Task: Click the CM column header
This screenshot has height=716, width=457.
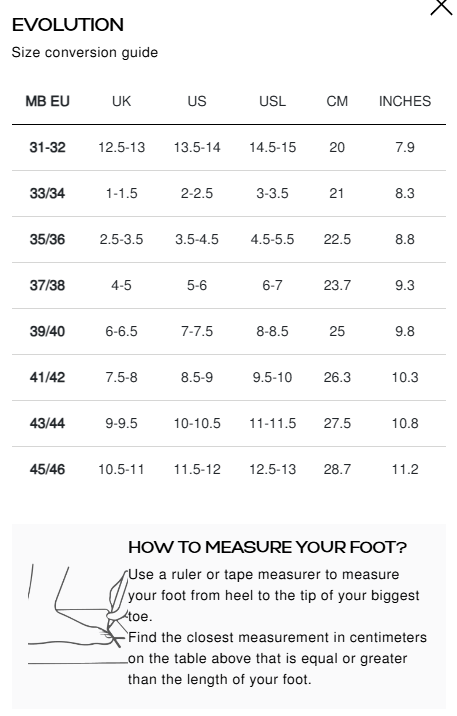Action: [337, 101]
